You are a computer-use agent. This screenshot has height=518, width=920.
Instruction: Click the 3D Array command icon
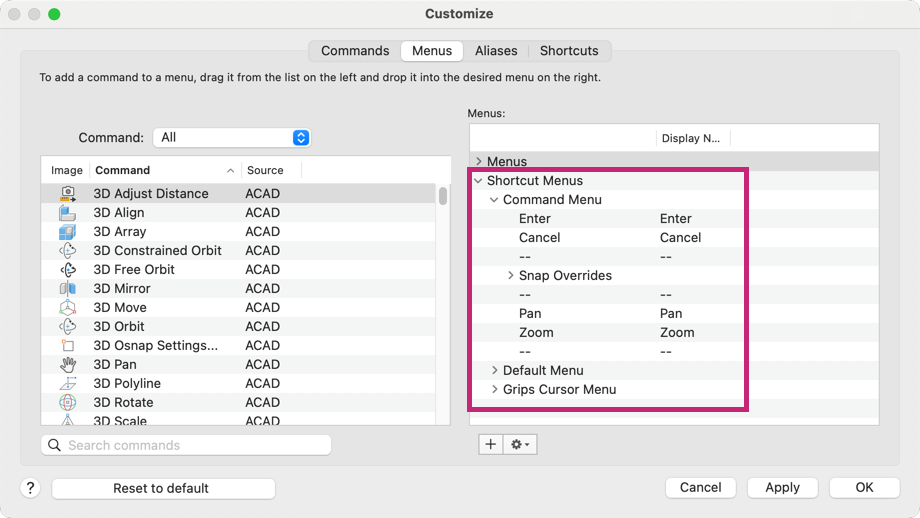pyautogui.click(x=67, y=232)
